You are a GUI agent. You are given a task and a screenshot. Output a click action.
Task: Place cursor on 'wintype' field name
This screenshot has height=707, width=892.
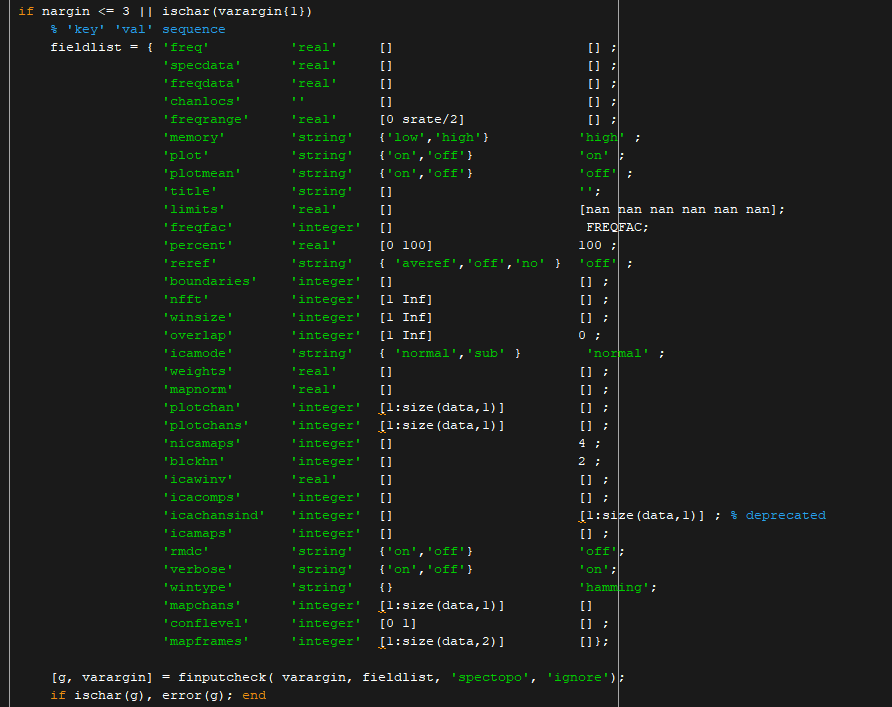point(197,587)
